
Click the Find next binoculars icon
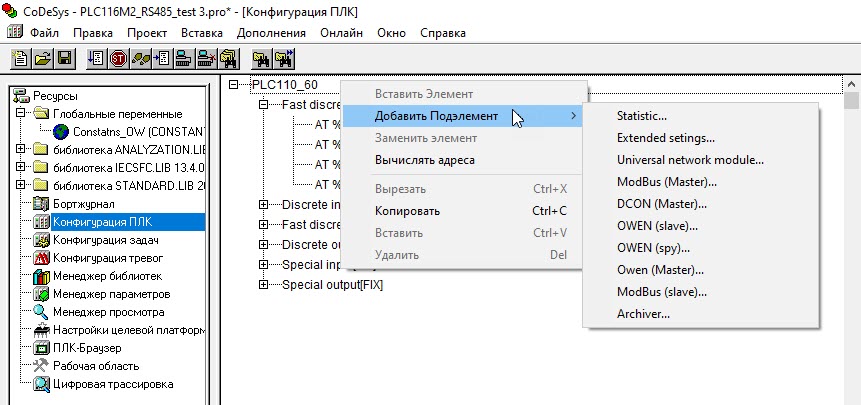coord(285,58)
